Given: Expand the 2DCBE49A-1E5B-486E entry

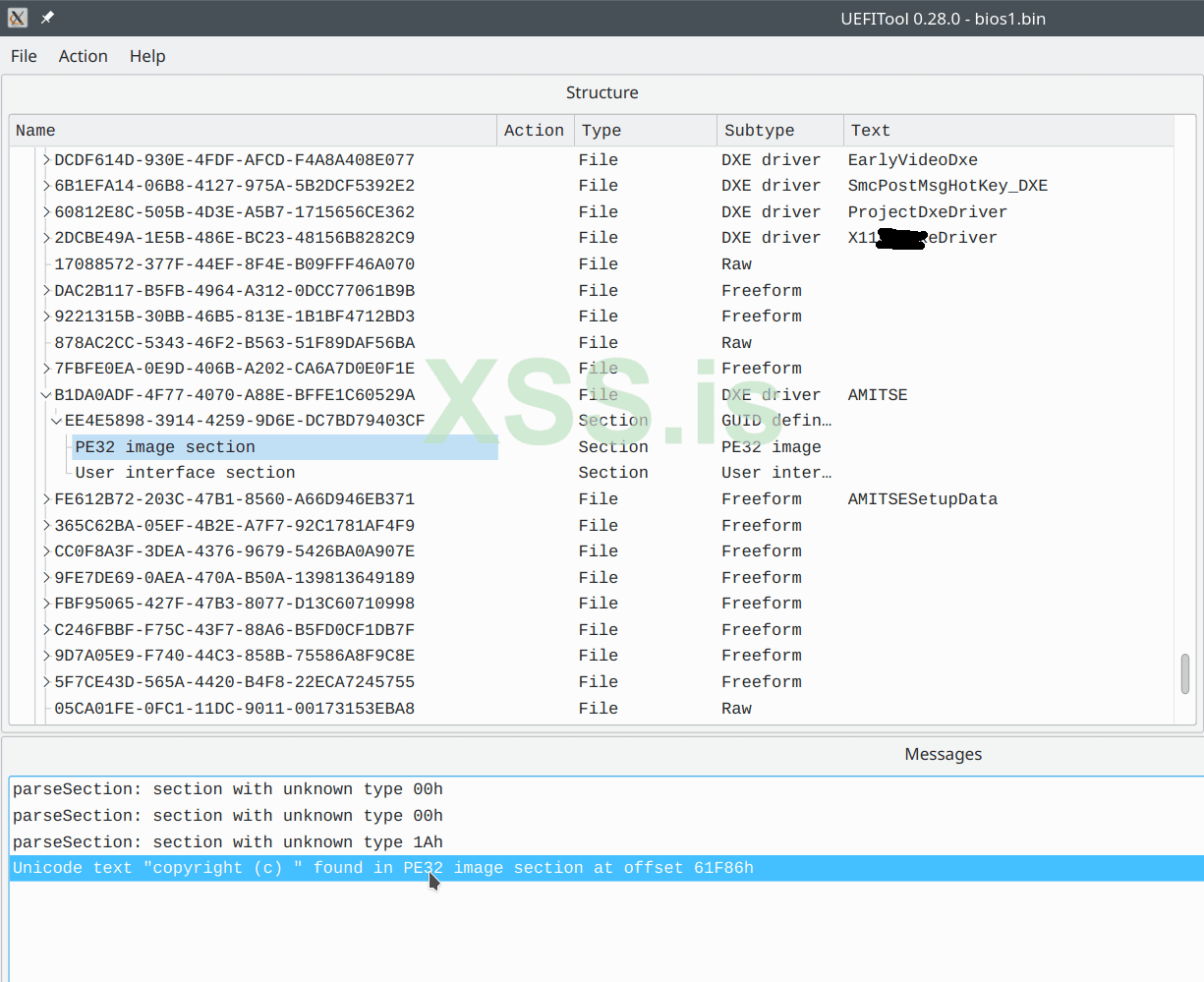Looking at the screenshot, I should (46, 238).
